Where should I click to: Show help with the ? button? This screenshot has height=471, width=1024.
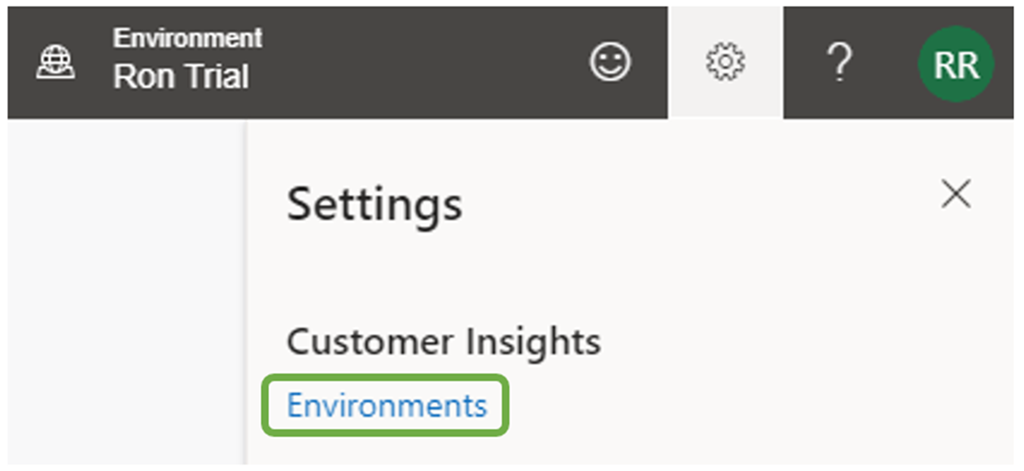click(x=840, y=63)
